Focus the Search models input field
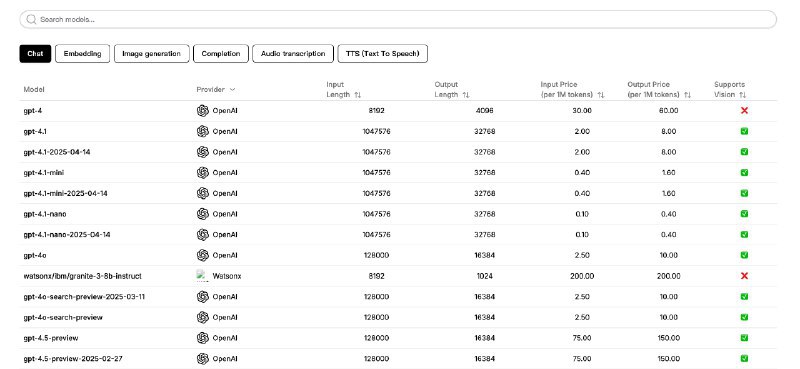 click(398, 19)
